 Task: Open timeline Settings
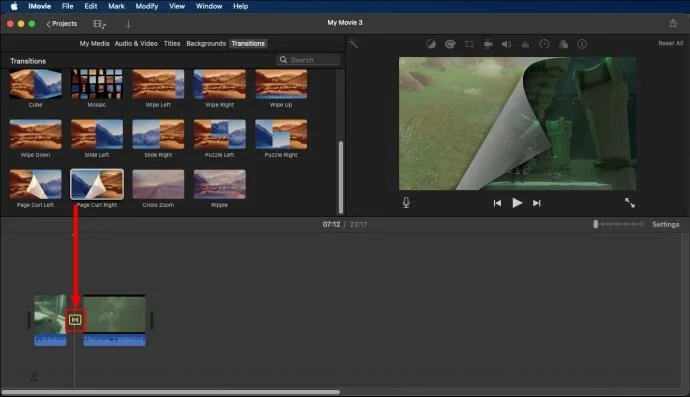[665, 224]
